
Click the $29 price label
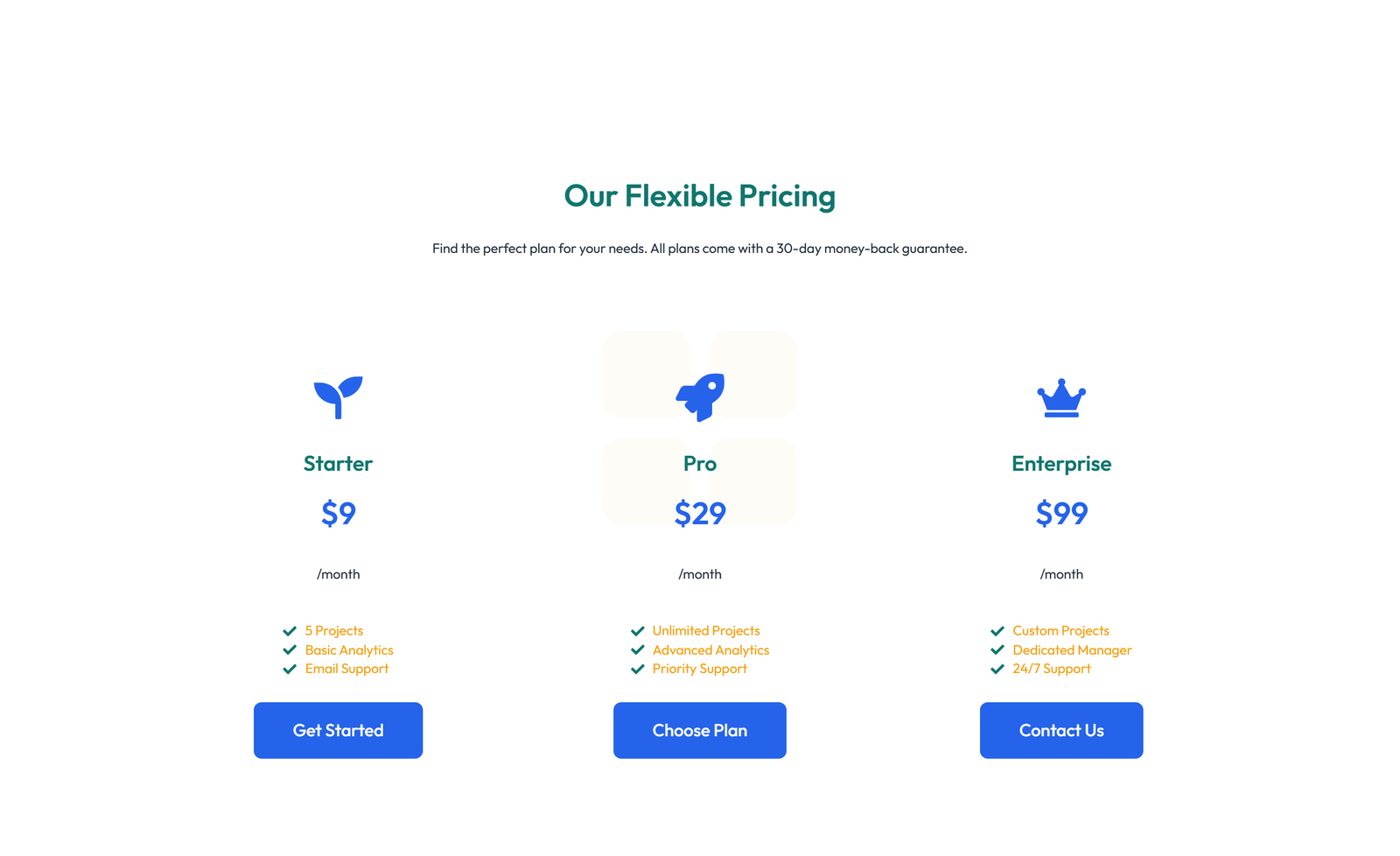699,514
